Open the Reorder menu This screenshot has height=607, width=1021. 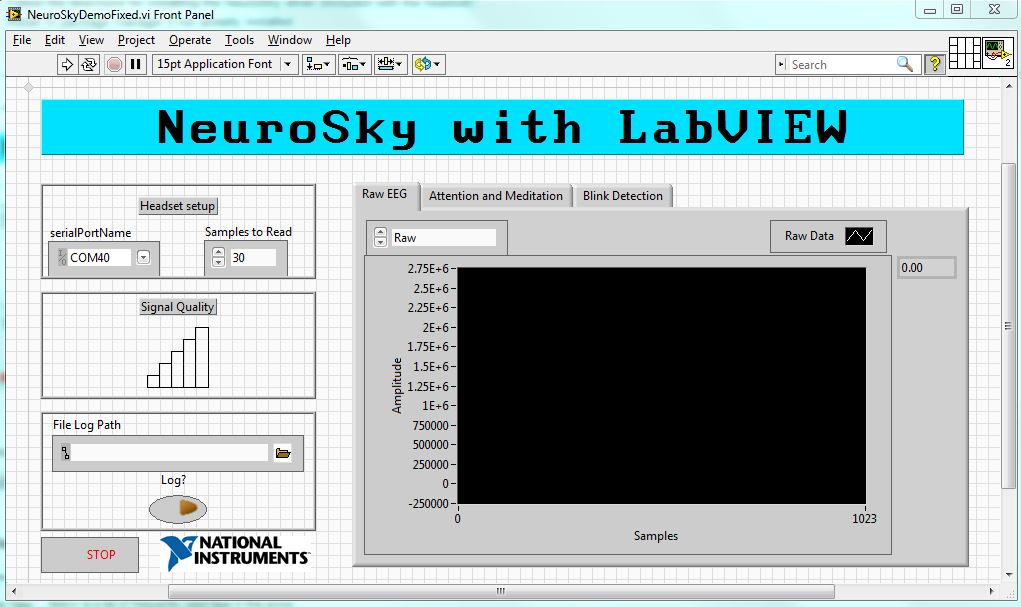point(428,64)
